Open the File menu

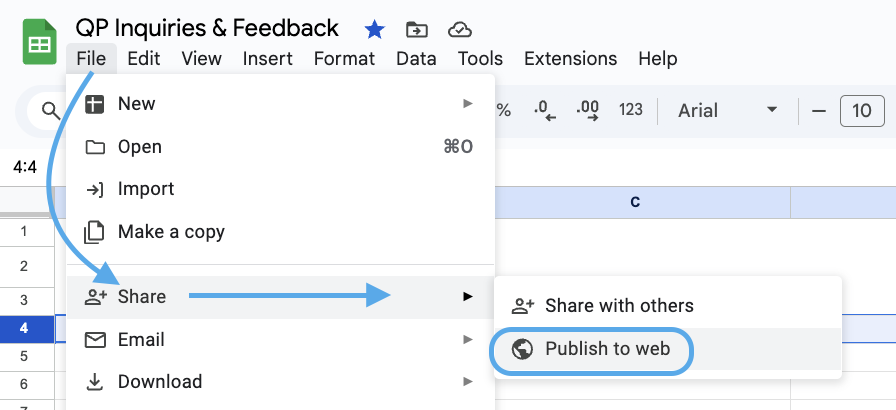pos(91,59)
